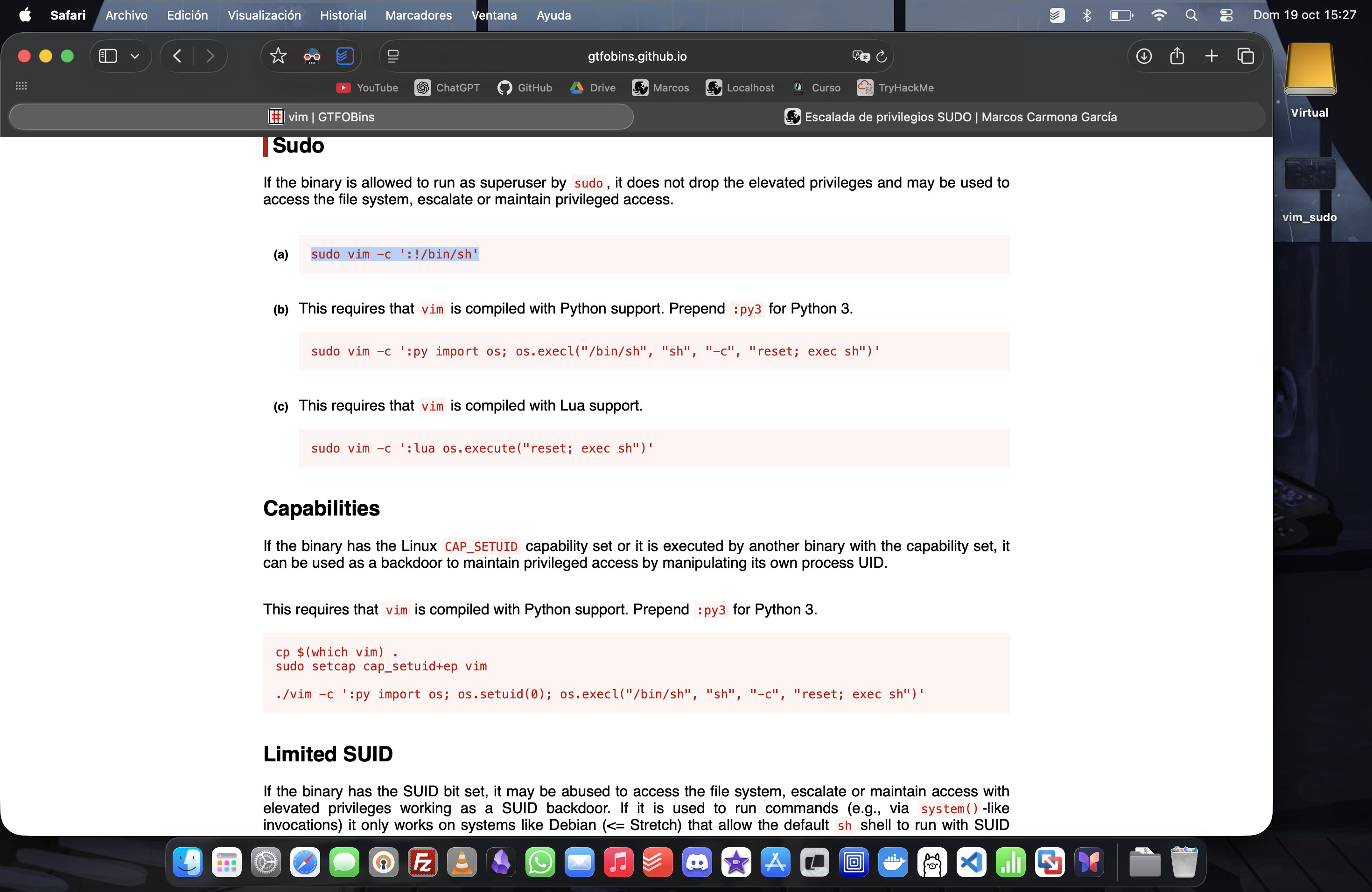The width and height of the screenshot is (1372, 892).
Task: Click the bookmark star icon in toolbar
Action: click(279, 56)
